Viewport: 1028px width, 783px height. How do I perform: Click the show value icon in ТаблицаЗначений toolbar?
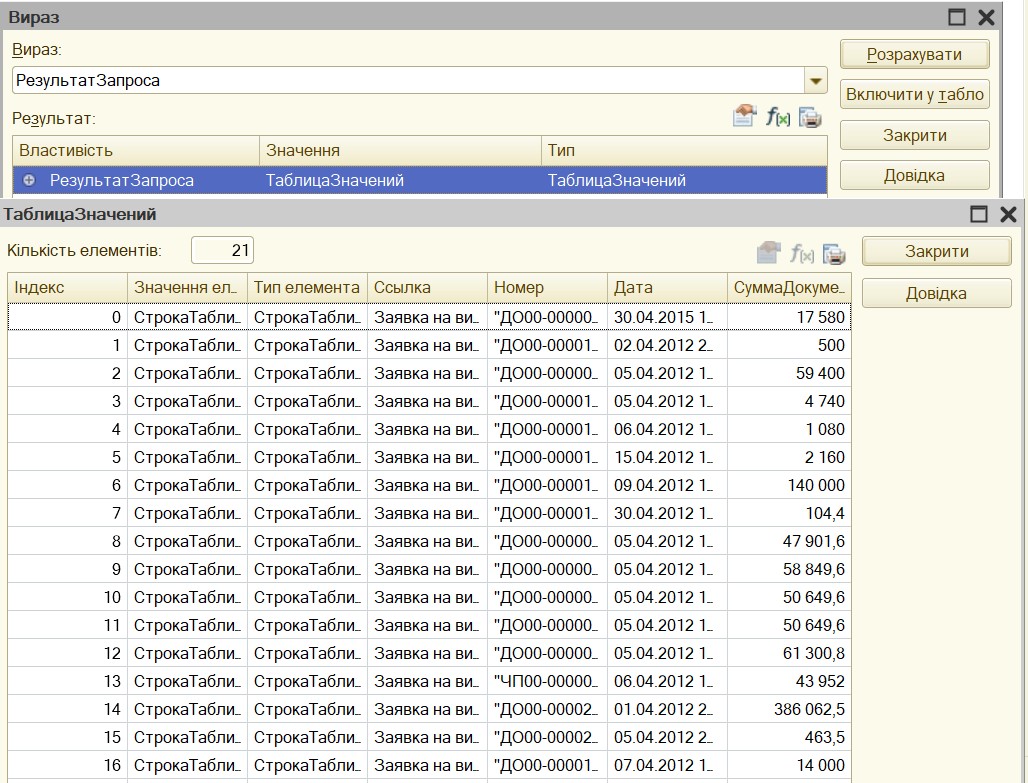click(768, 252)
